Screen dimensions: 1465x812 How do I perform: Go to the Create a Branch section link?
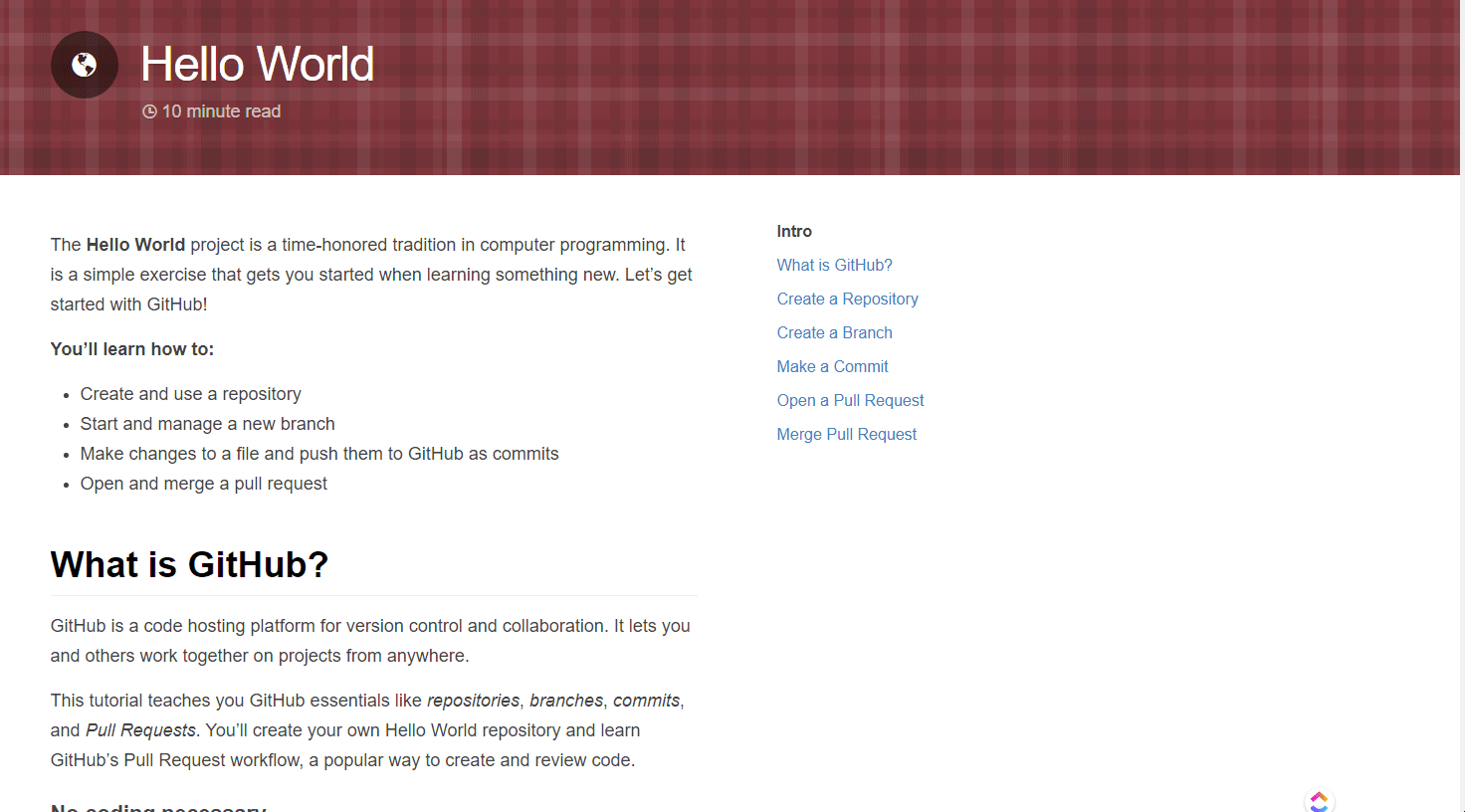click(x=834, y=332)
